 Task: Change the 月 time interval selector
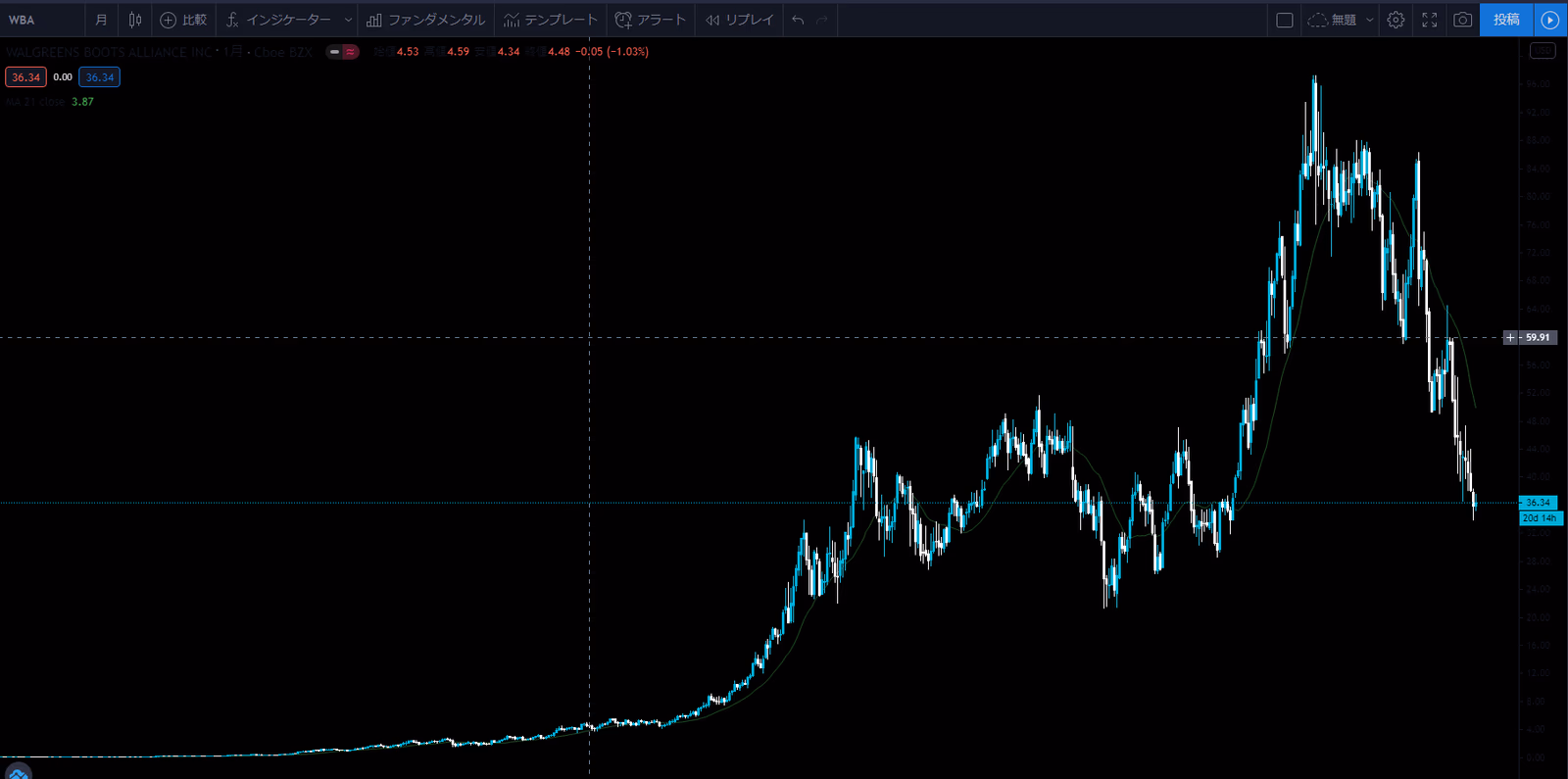click(x=101, y=20)
